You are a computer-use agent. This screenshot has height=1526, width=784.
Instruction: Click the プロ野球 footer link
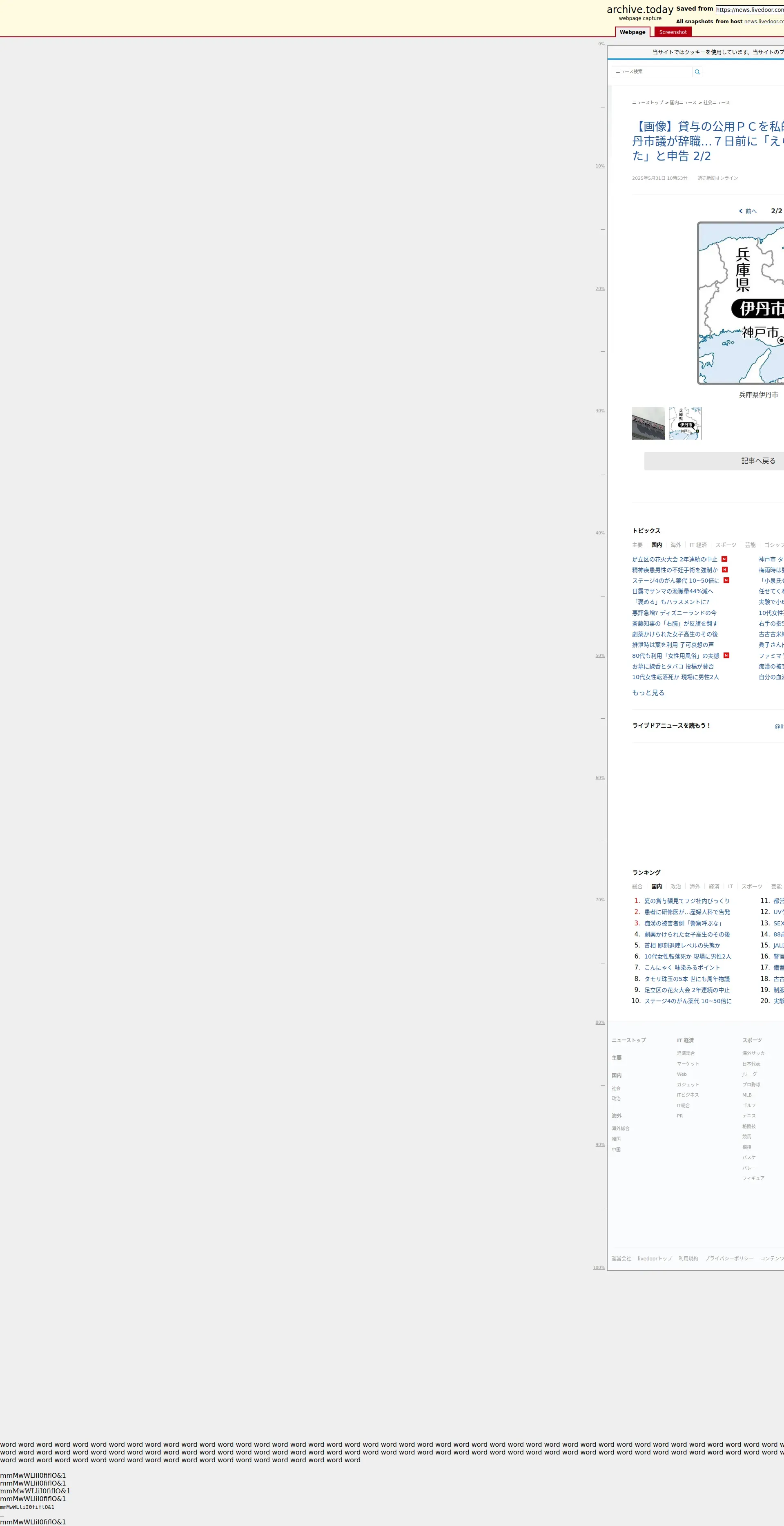click(751, 1085)
